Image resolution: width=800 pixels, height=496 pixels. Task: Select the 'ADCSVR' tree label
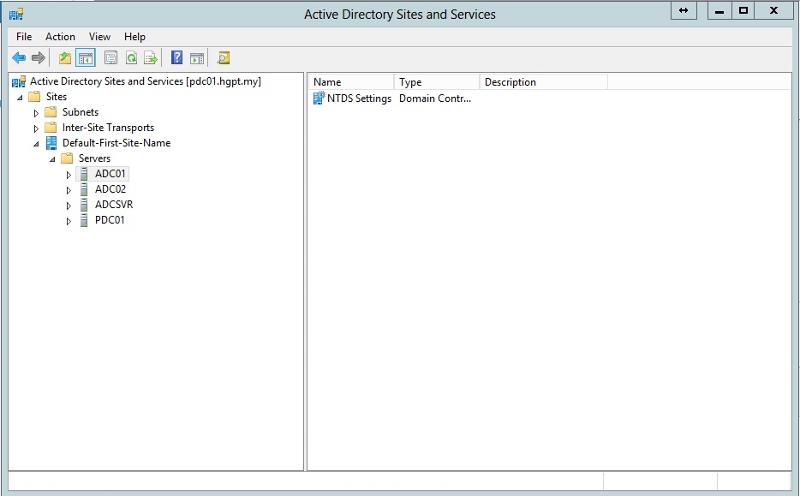114,205
